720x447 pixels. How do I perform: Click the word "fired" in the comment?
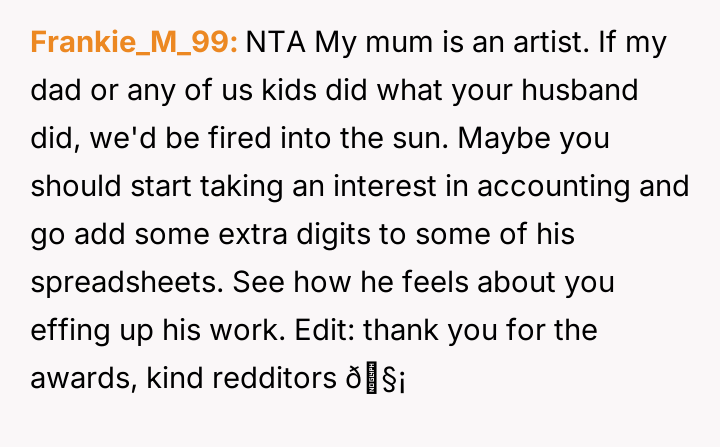(219, 139)
